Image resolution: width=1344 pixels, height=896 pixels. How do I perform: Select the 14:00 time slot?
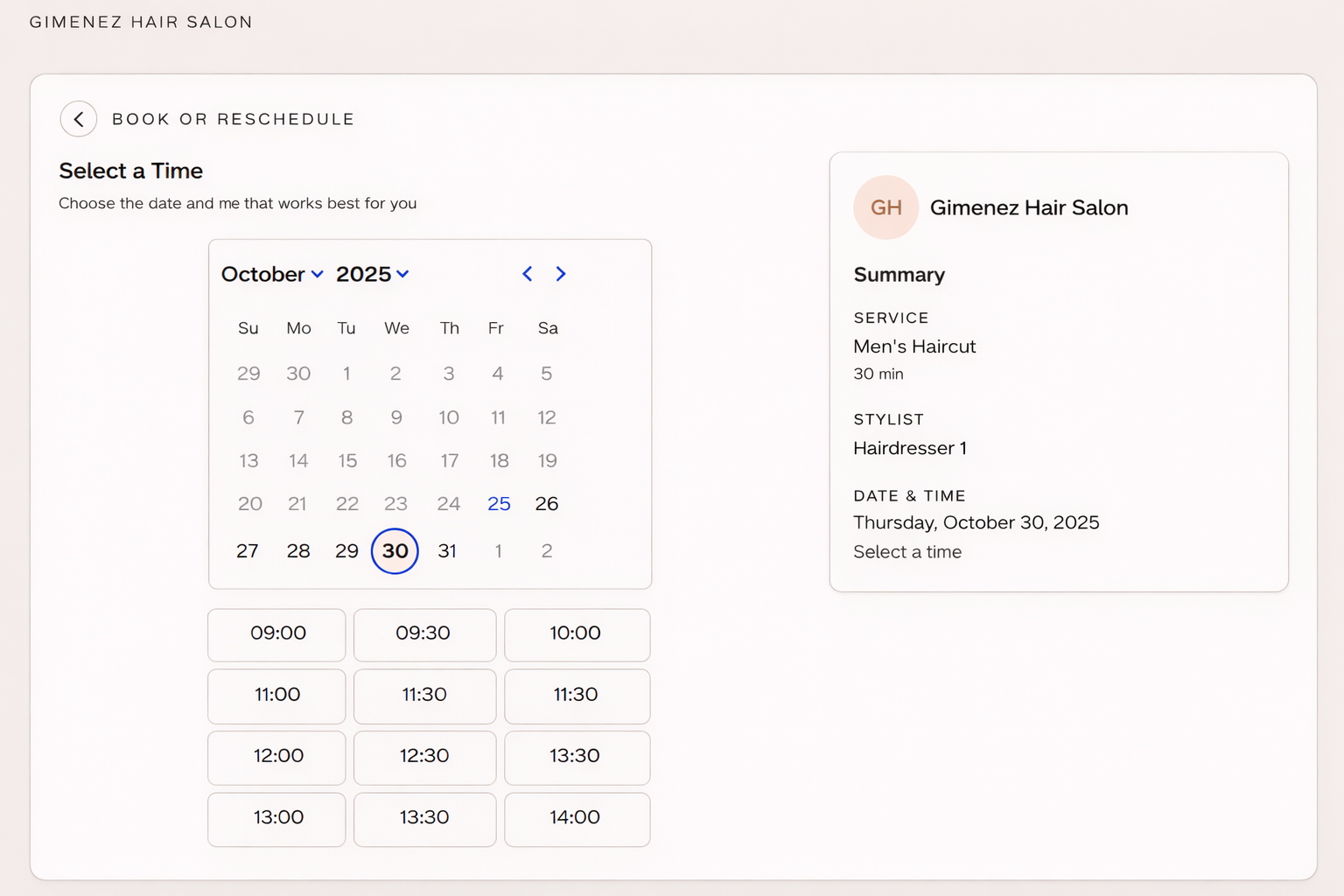click(577, 819)
